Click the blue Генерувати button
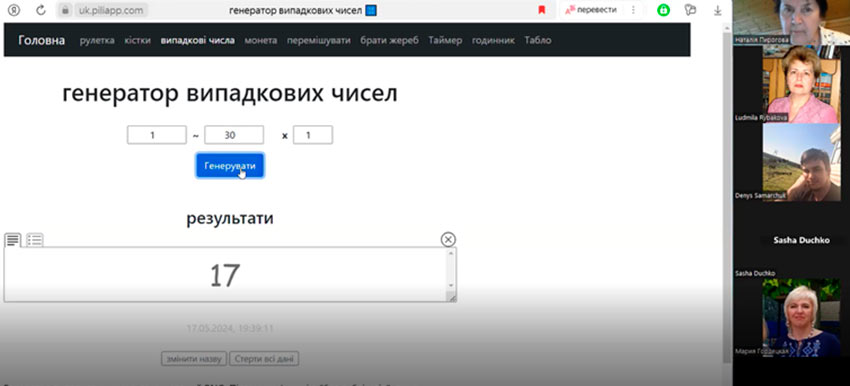Image resolution: width=850 pixels, height=386 pixels. tap(230, 166)
